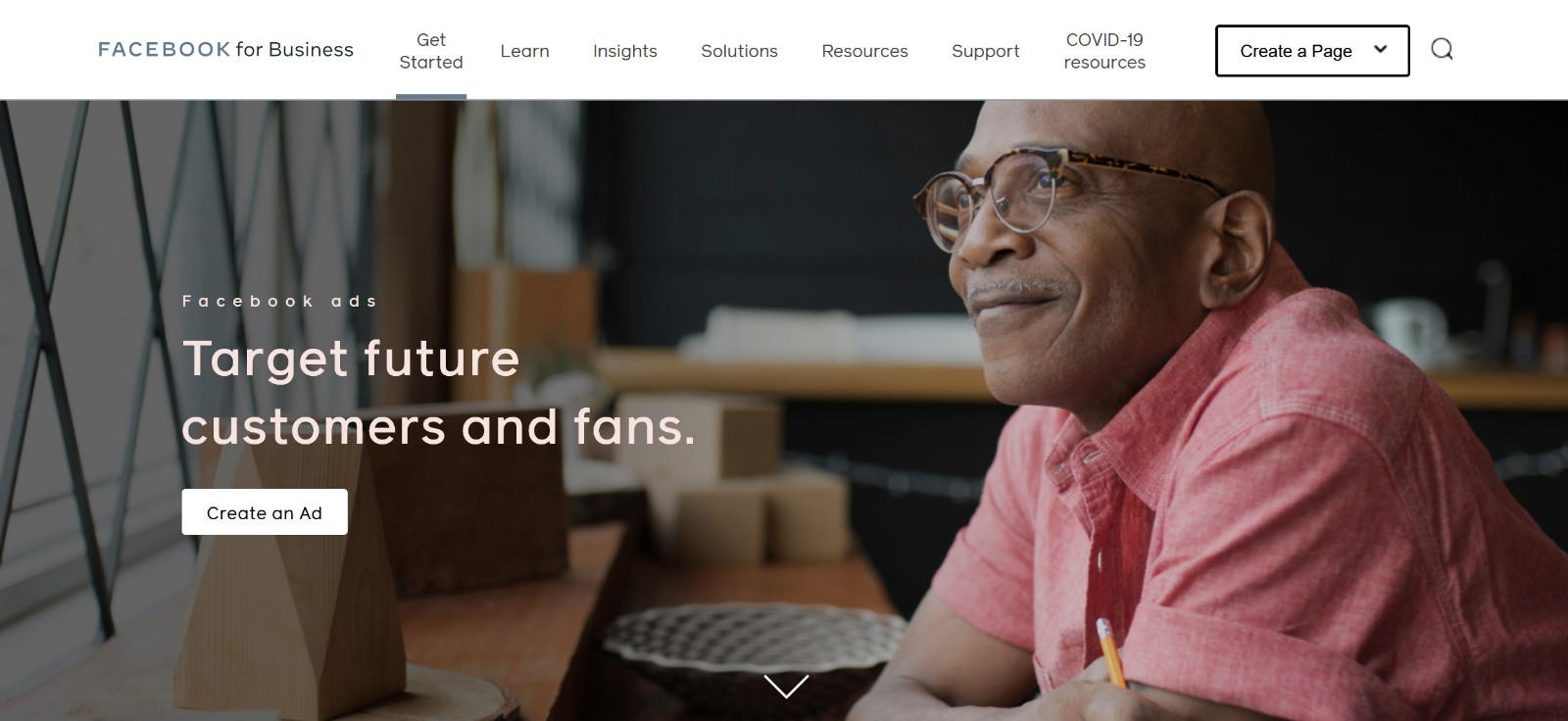Screen dimensions: 1568x721
Task: Click the yellow pencil in man's hand
Action: (1111, 652)
